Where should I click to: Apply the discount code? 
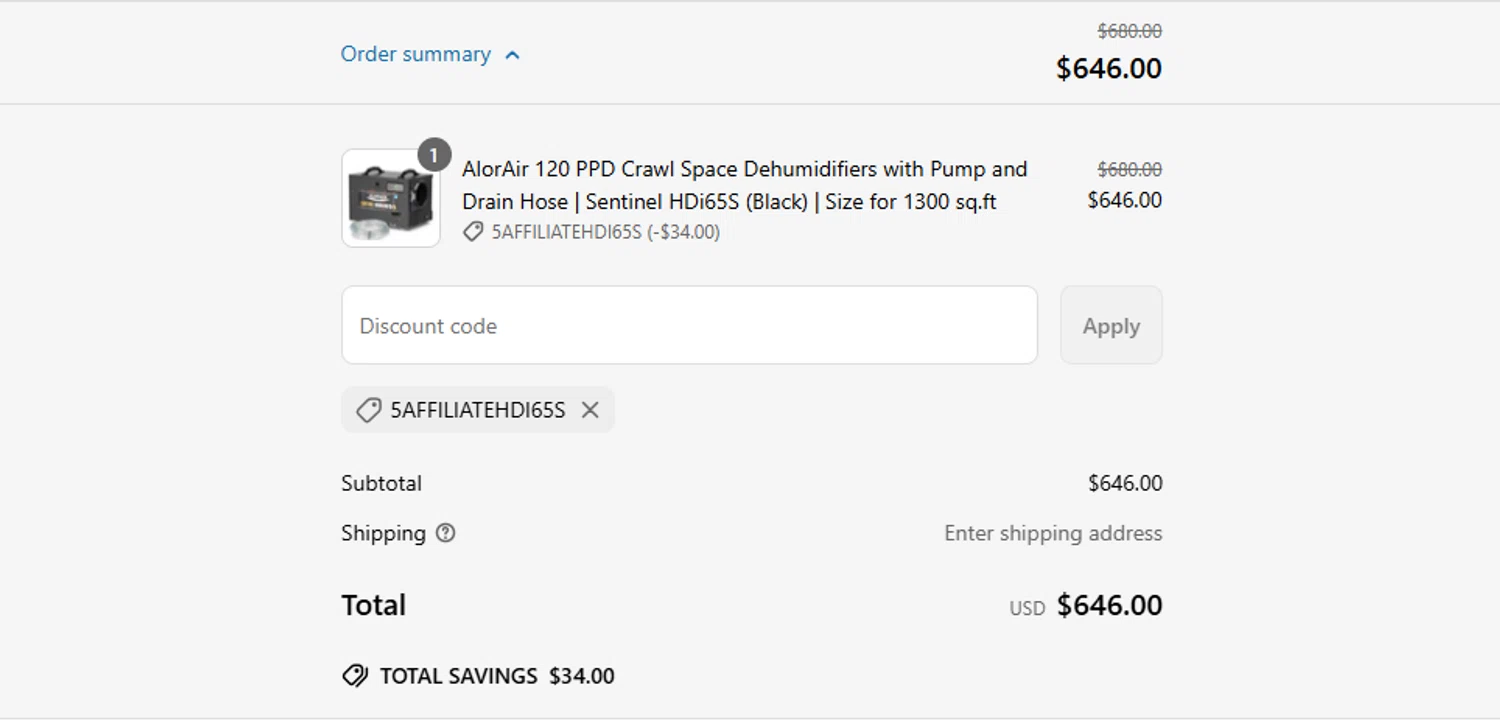coord(1111,325)
